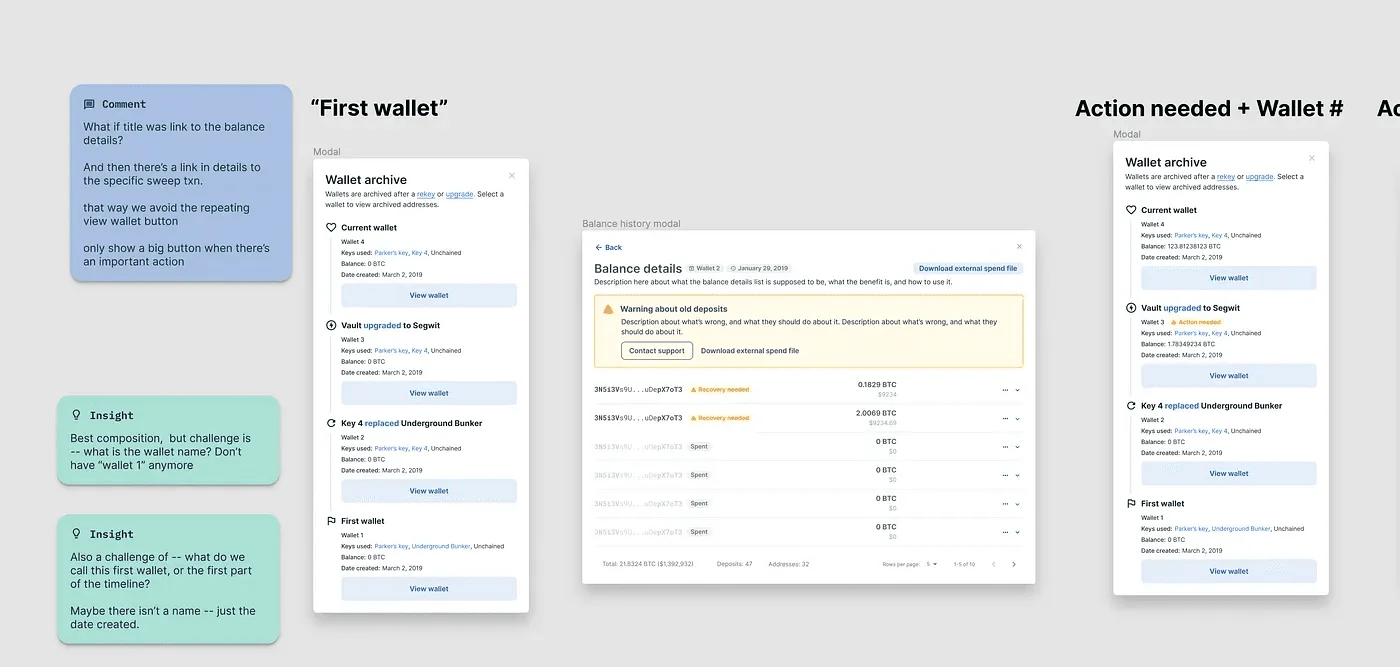Screen dimensions: 1400x667
Task: Open the Rows per page dropdown
Action: (931, 564)
